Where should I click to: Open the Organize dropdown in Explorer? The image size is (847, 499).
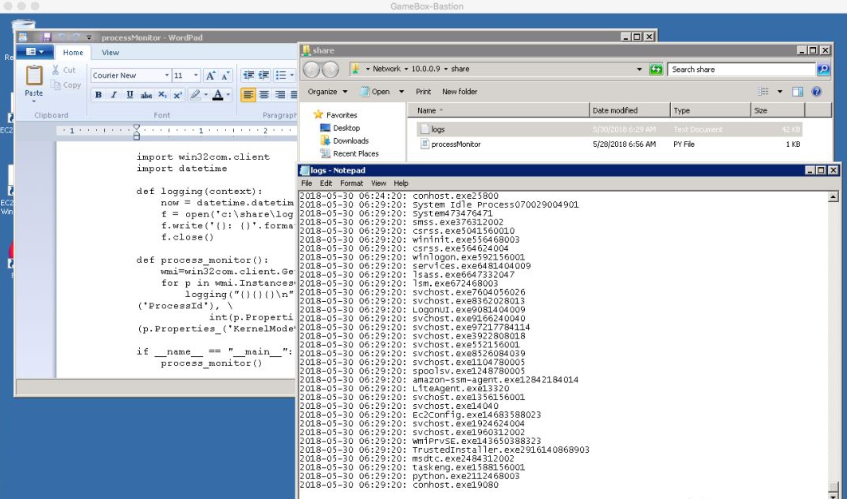pyautogui.click(x=327, y=92)
